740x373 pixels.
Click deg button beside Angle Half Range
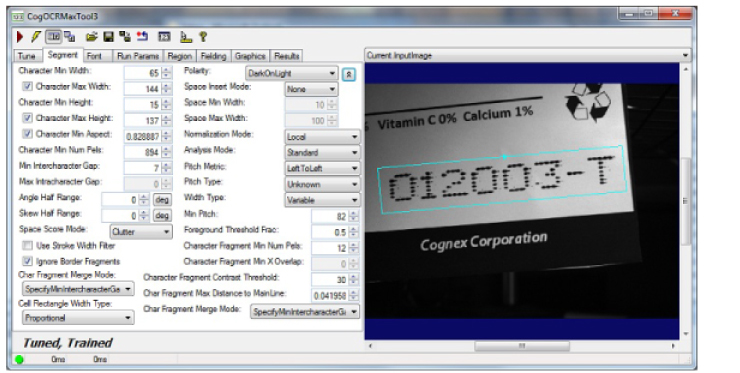coord(162,200)
